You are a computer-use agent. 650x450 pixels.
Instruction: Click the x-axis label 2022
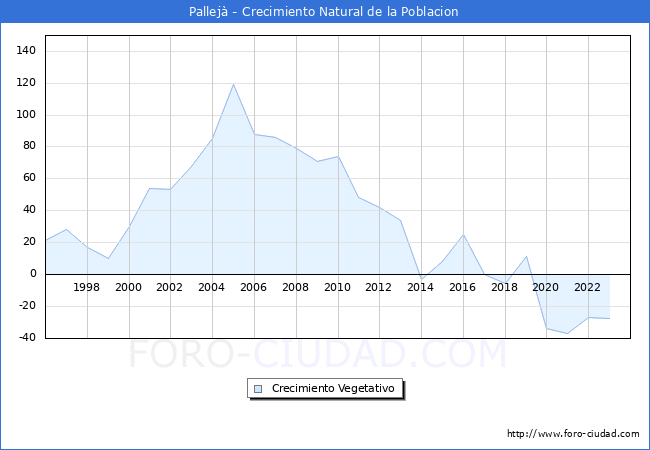[587, 287]
